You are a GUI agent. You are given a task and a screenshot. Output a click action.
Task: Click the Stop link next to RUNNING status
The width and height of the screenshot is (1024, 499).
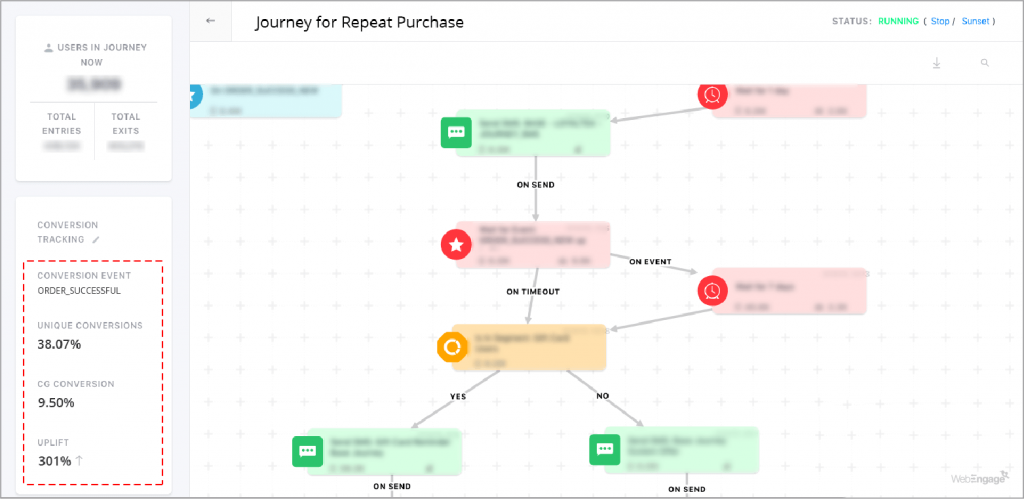[x=939, y=21]
